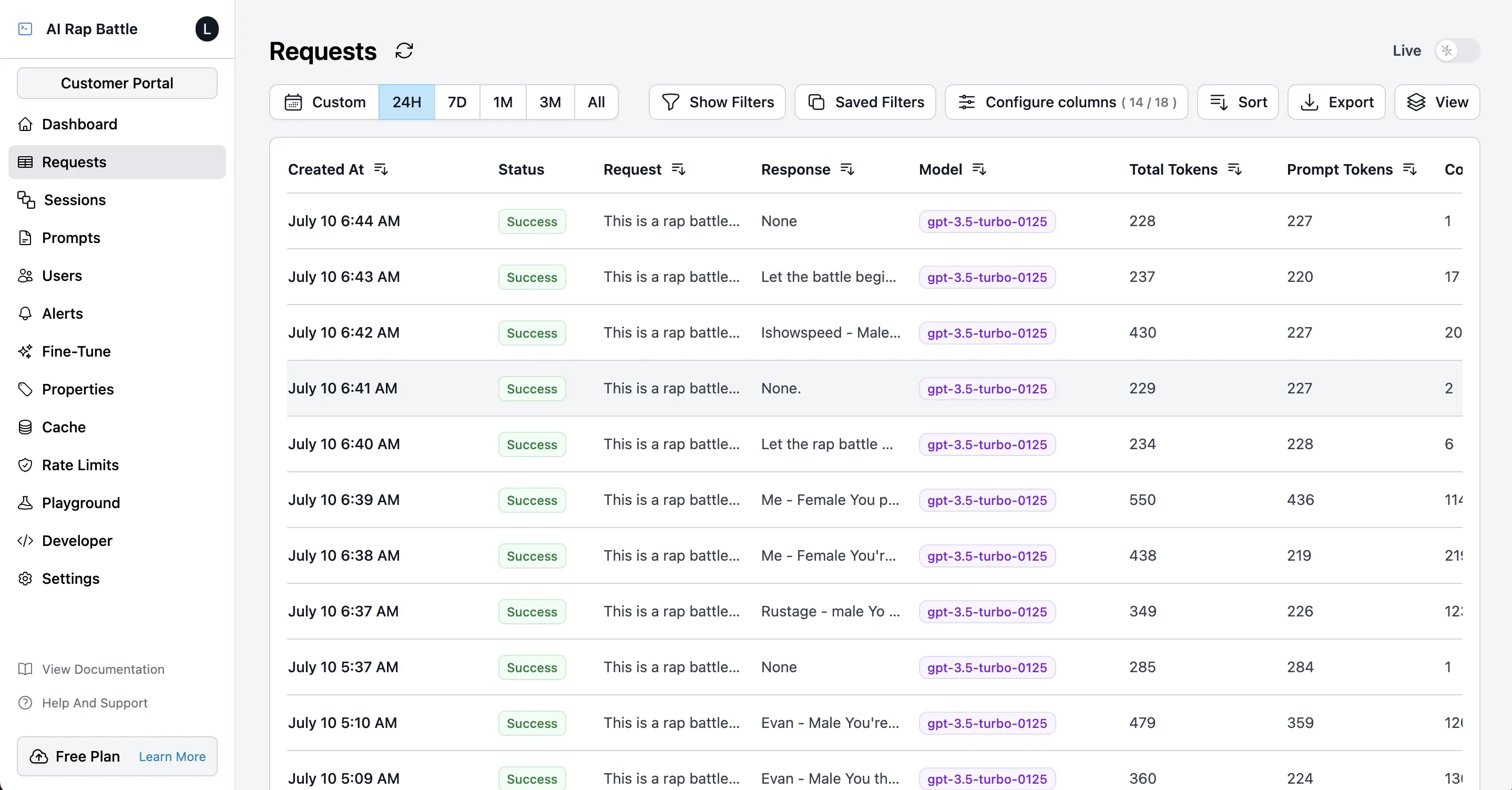
Task: Click Learn More on Free Plan
Action: (172, 756)
